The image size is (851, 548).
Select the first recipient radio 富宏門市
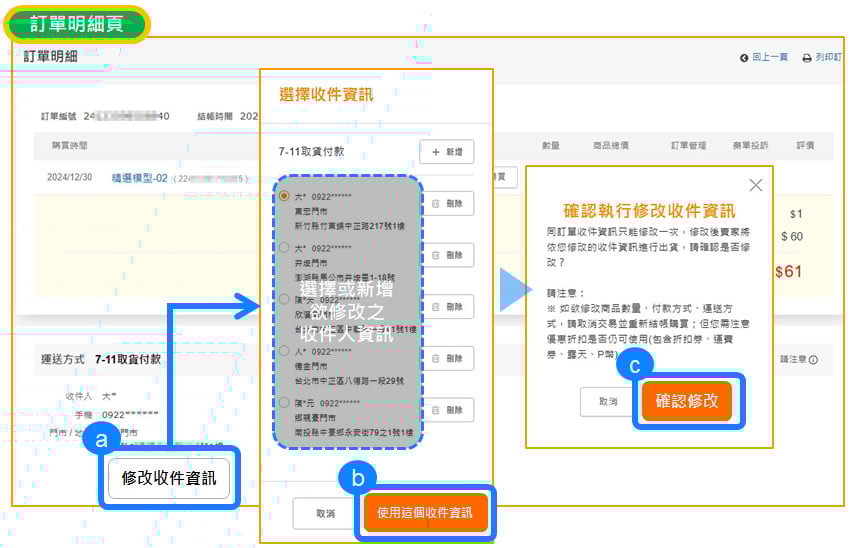tap(285, 196)
